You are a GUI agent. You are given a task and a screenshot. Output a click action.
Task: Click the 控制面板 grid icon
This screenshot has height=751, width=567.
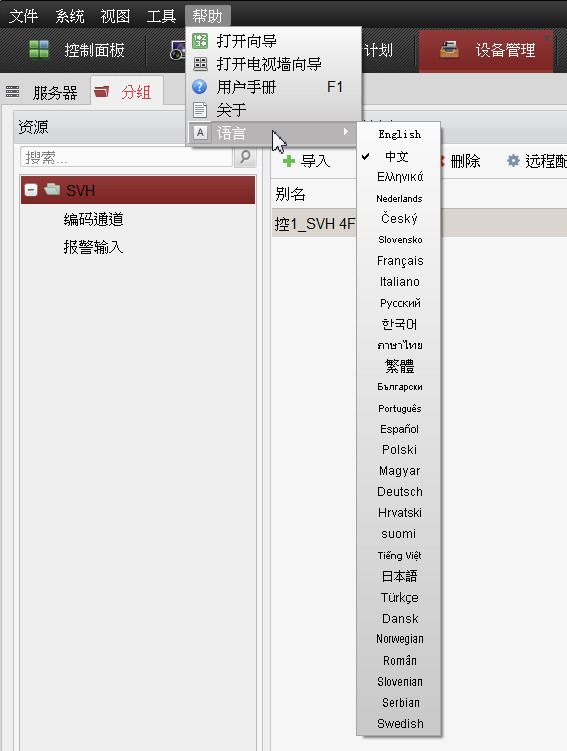pos(39,49)
